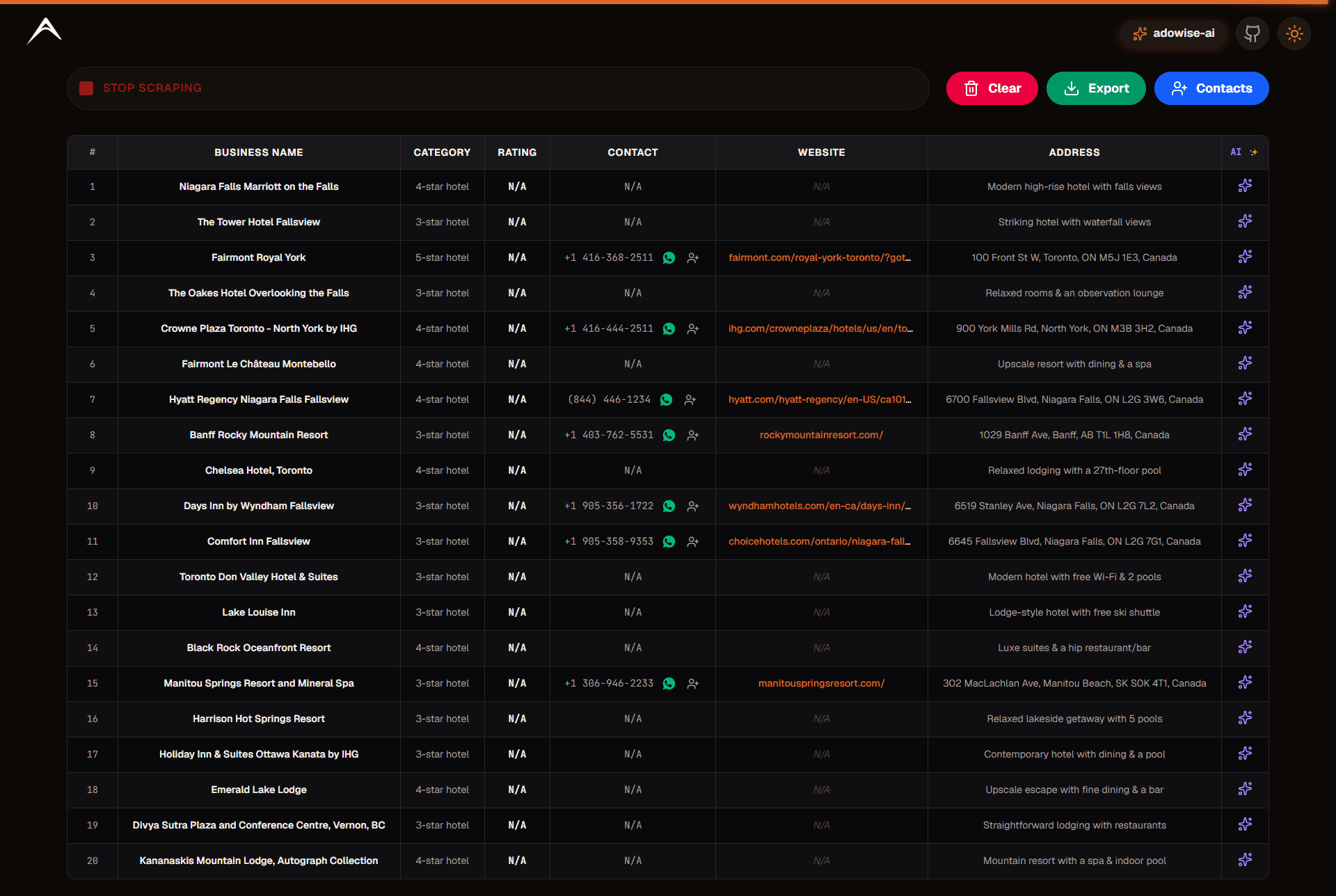The image size is (1336, 896).
Task: Run AI analysis for The Tower Hotel Fallsview
Action: click(1245, 221)
